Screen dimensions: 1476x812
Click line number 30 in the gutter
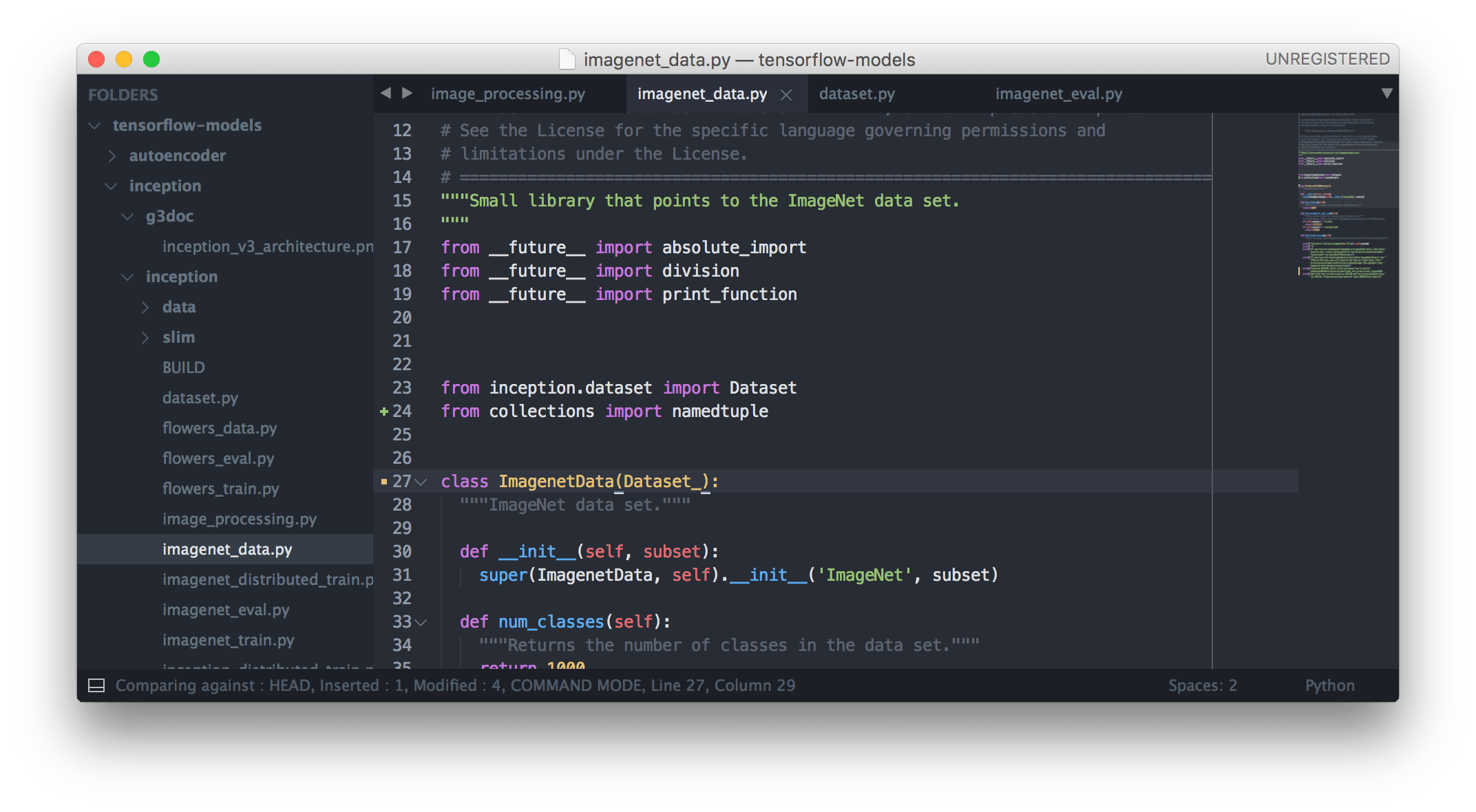(x=402, y=551)
